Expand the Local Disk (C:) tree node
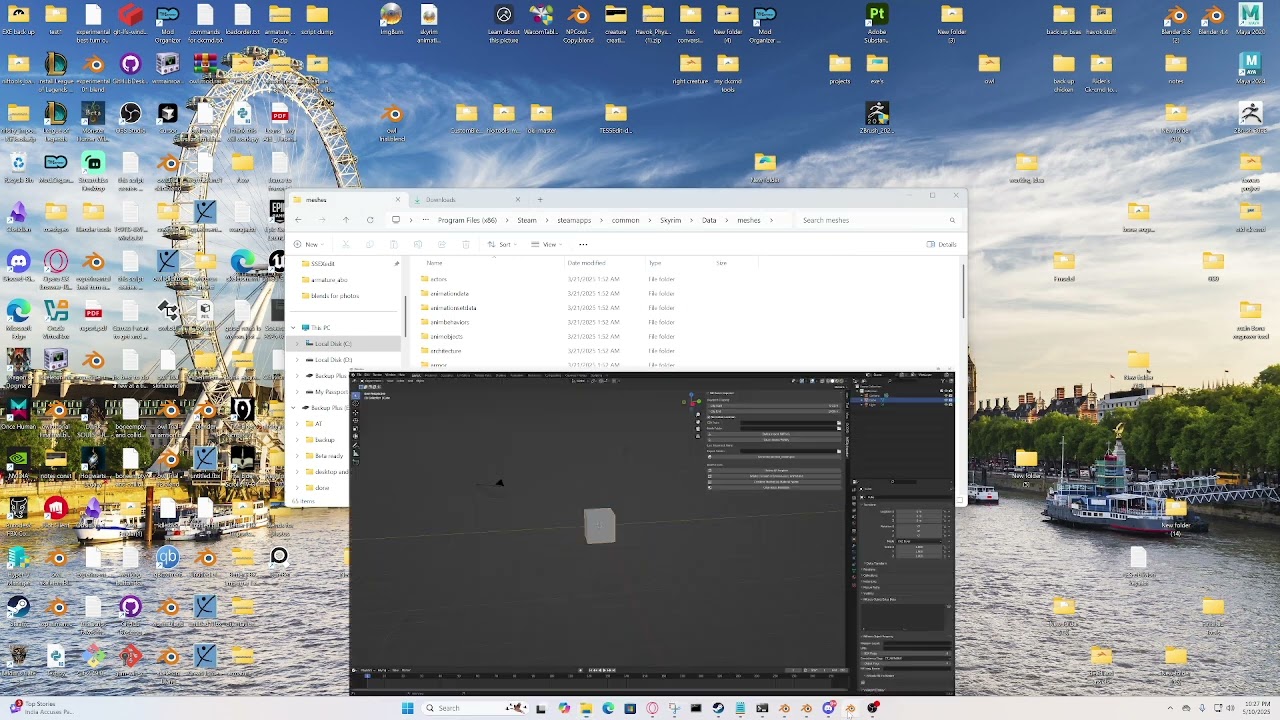This screenshot has height=720, width=1280. [297, 344]
